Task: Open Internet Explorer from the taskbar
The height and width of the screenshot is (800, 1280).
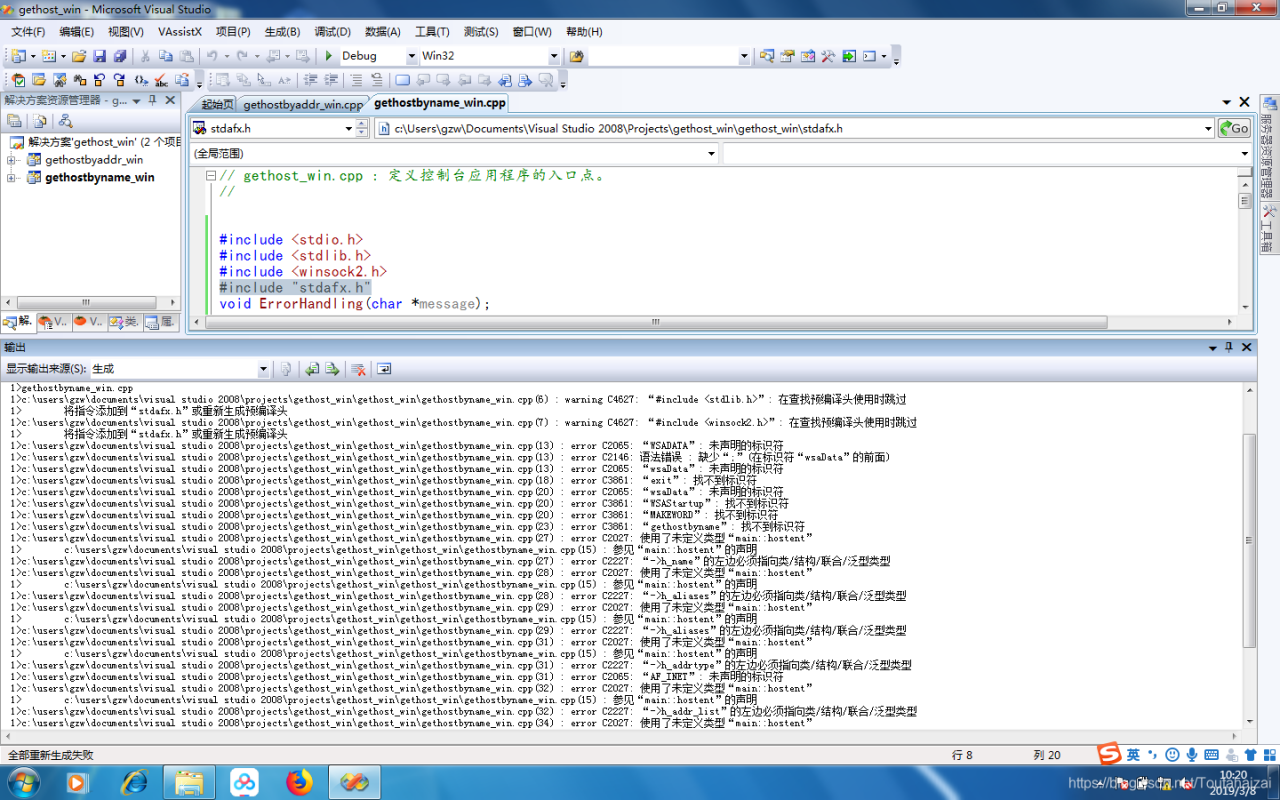Action: coord(133,781)
